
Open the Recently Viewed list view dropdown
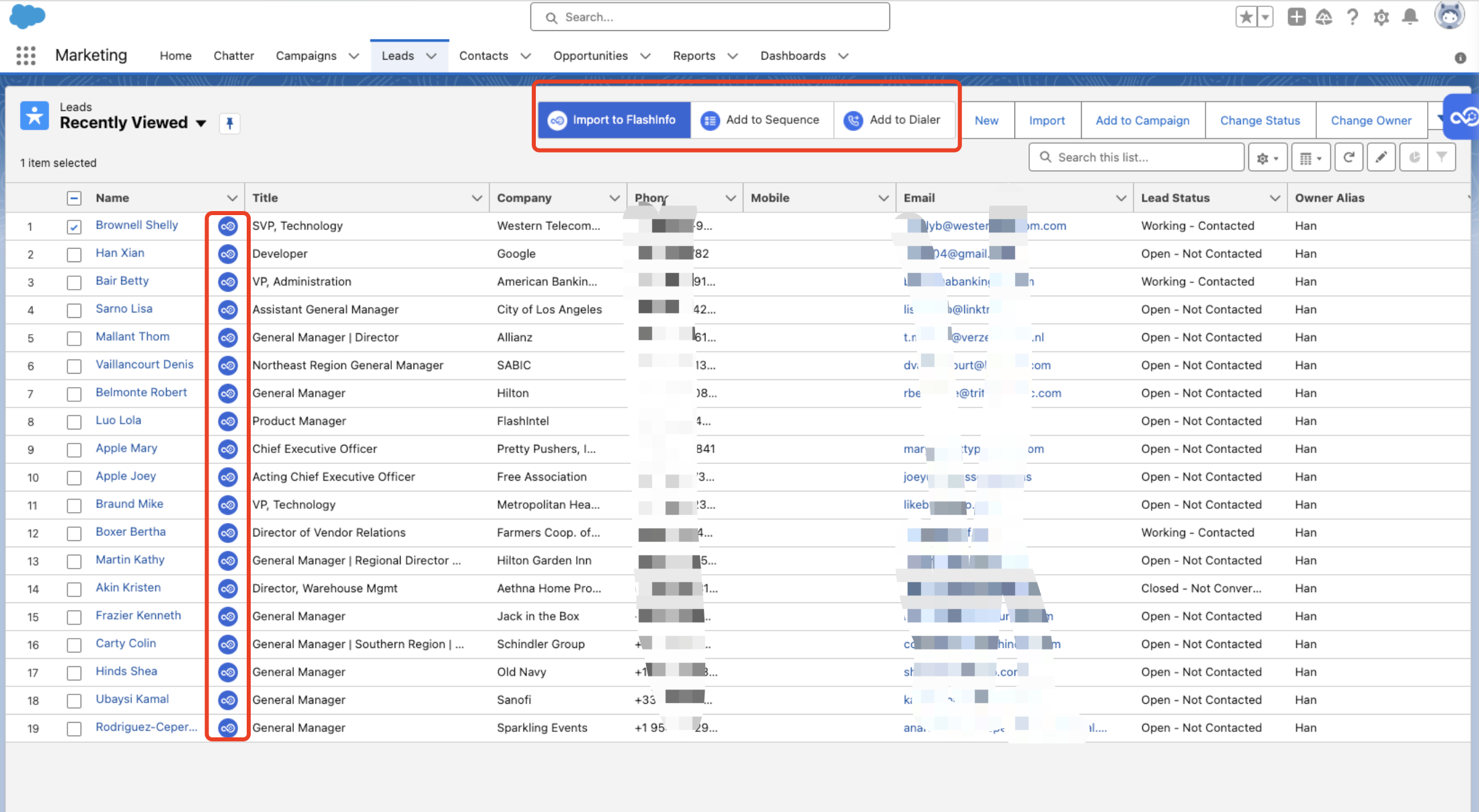point(200,123)
